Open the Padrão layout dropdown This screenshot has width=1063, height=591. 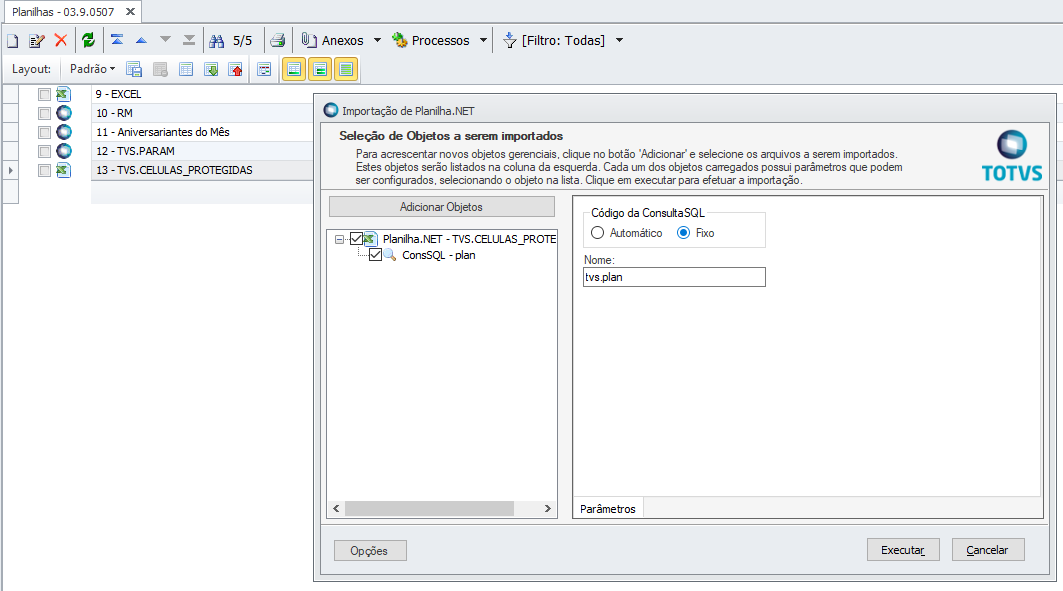[92, 69]
